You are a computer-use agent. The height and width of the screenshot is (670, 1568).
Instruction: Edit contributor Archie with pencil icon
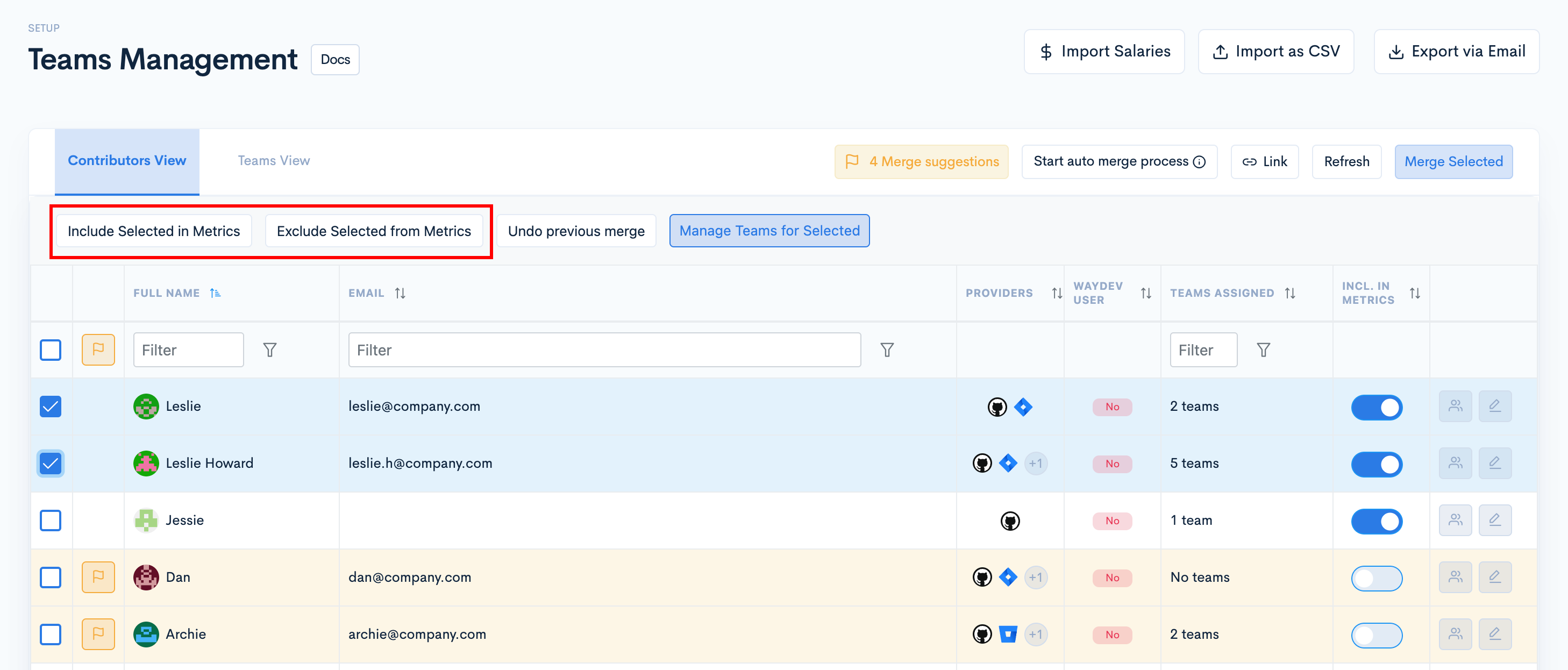point(1495,635)
